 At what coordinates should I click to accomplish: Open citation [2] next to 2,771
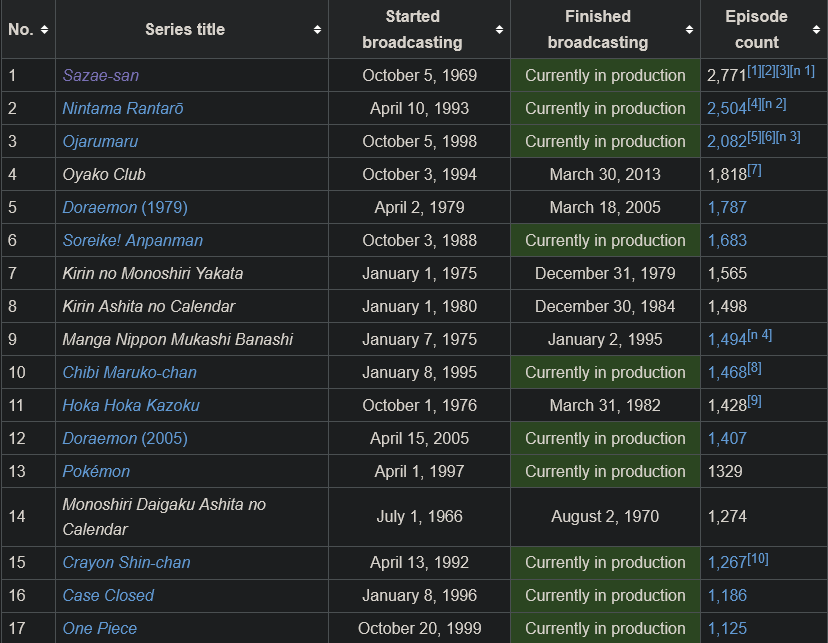769,71
